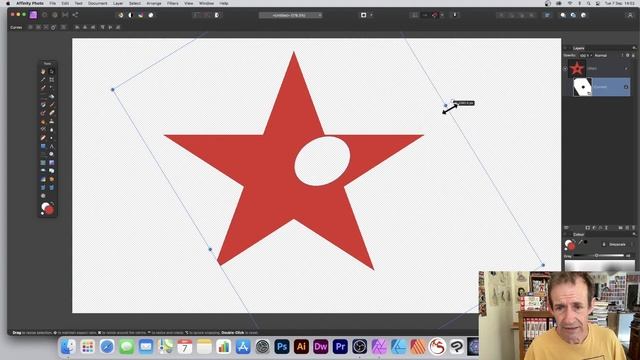Apply Auto White Balance from the toolbar

coord(151,15)
